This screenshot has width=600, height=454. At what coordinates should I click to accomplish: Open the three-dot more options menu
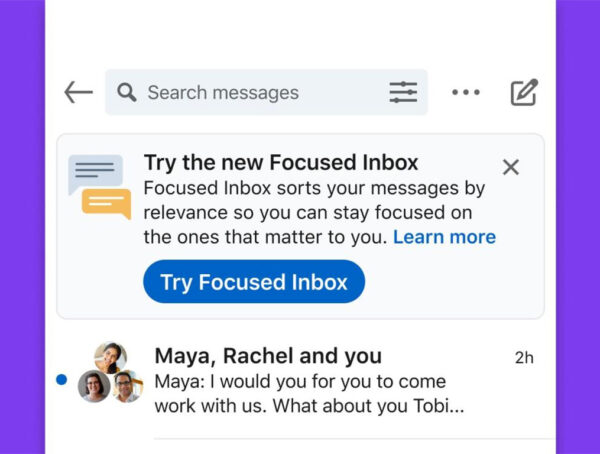tap(465, 93)
